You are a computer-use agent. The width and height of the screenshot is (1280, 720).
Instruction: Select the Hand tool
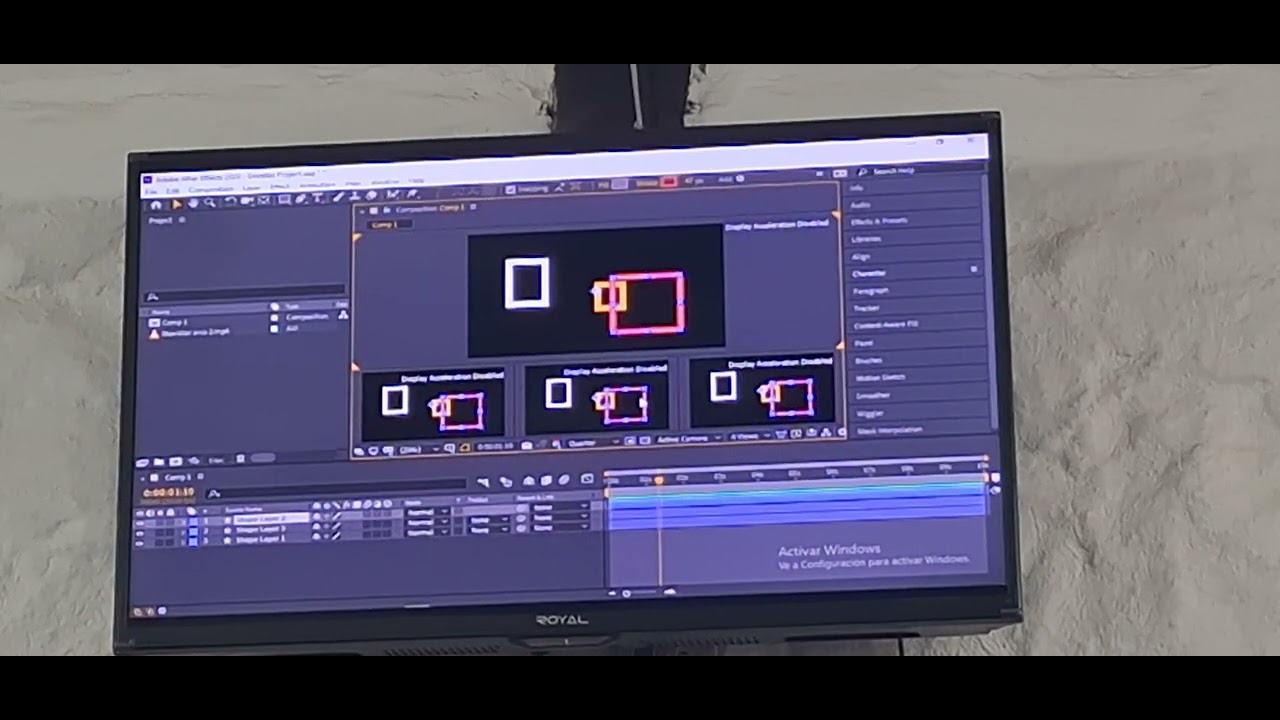193,203
